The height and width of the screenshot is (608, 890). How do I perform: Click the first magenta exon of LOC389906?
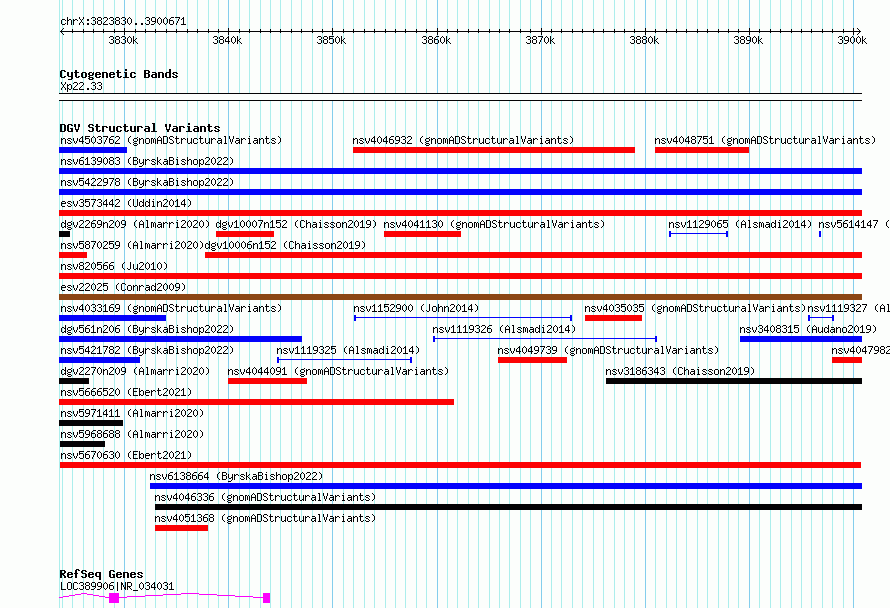click(x=114, y=598)
